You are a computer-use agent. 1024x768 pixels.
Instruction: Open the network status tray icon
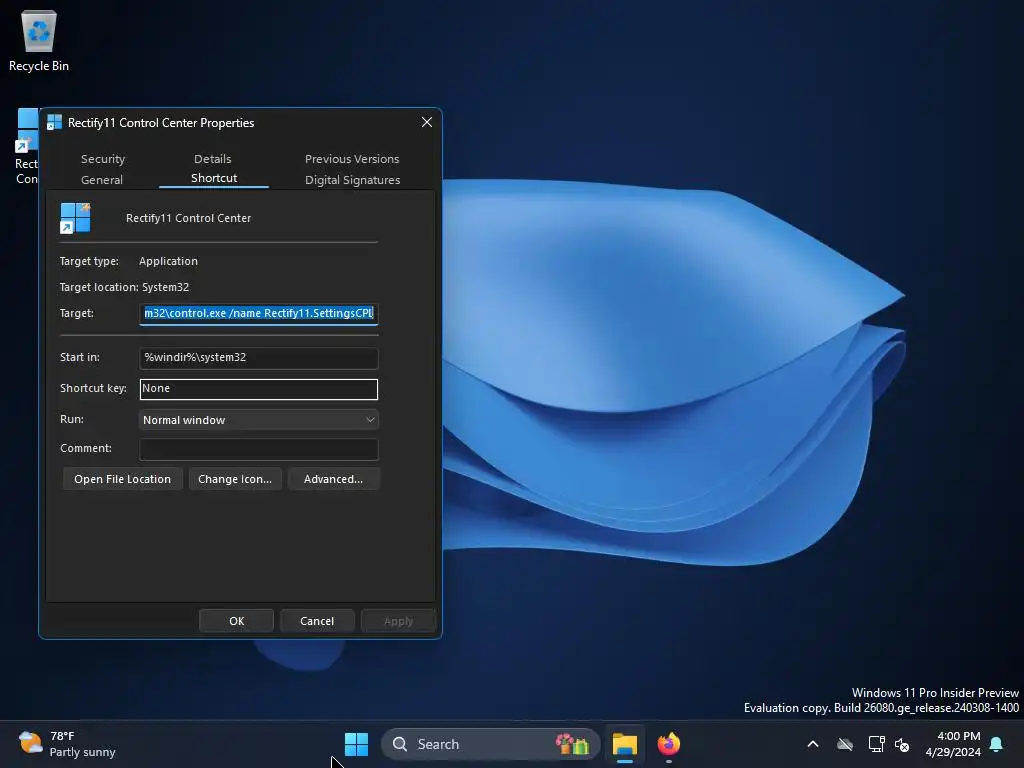pyautogui.click(x=876, y=744)
